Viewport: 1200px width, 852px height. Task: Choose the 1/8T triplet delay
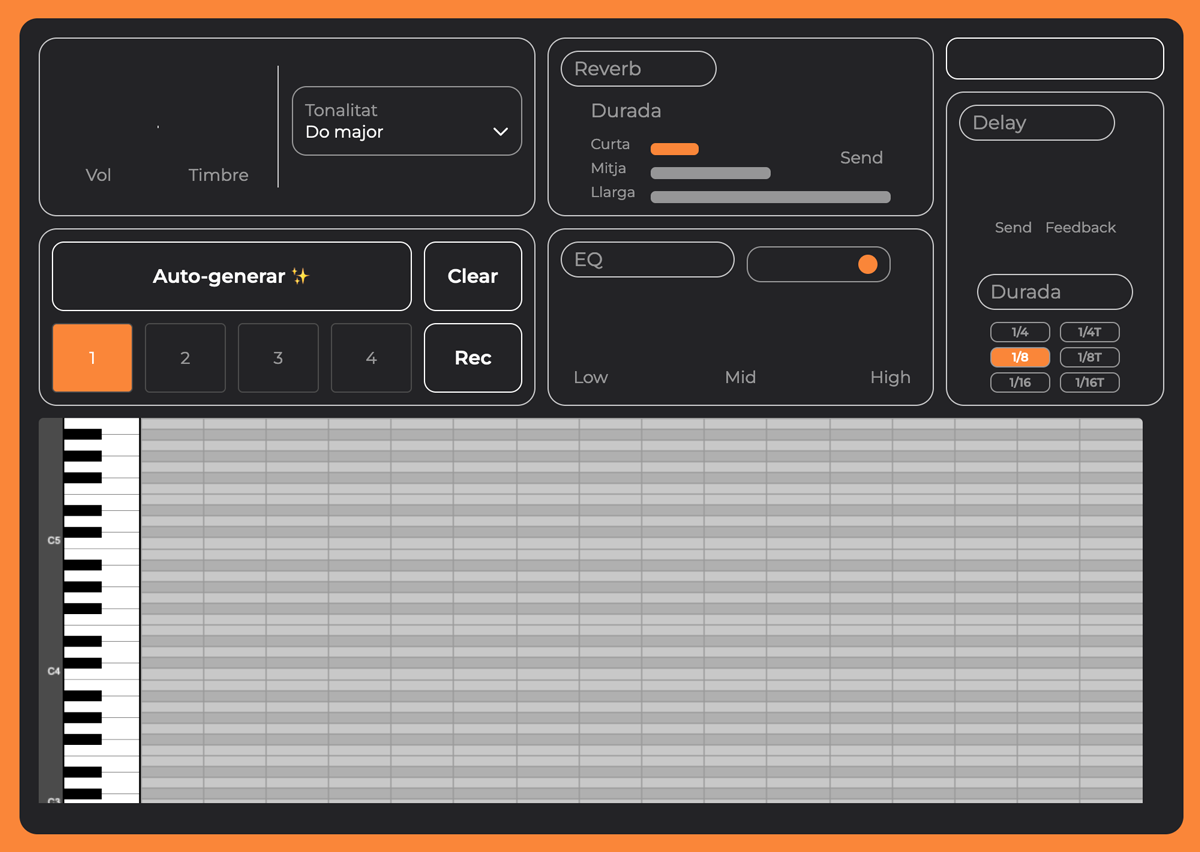(1089, 357)
